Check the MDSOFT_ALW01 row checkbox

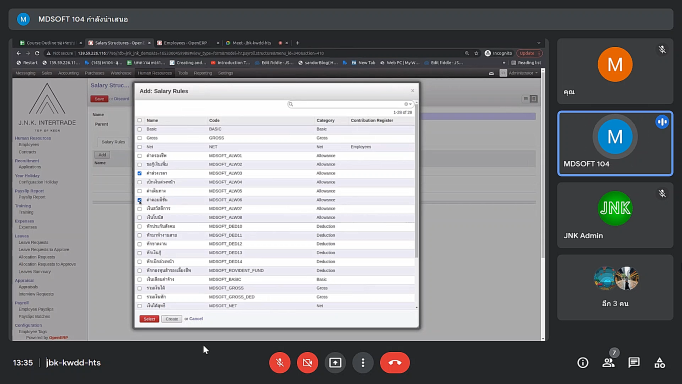pos(140,156)
